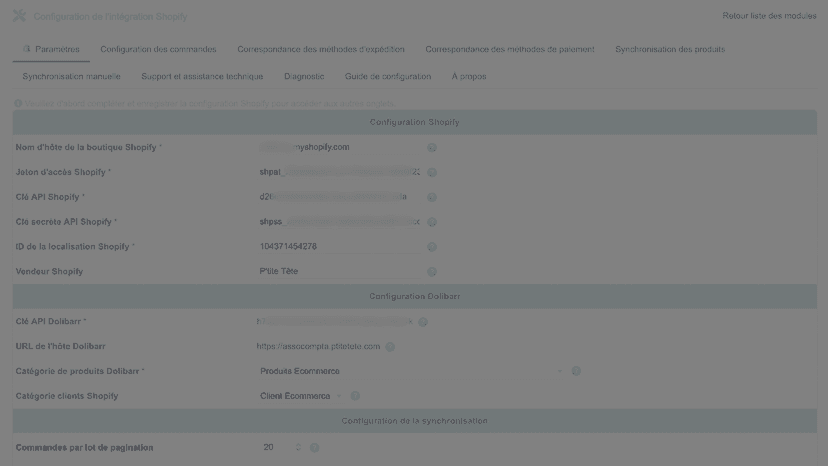Open Correspondance des méthodes d'expédition tab
Viewport: 828px width, 466px height.
click(321, 49)
